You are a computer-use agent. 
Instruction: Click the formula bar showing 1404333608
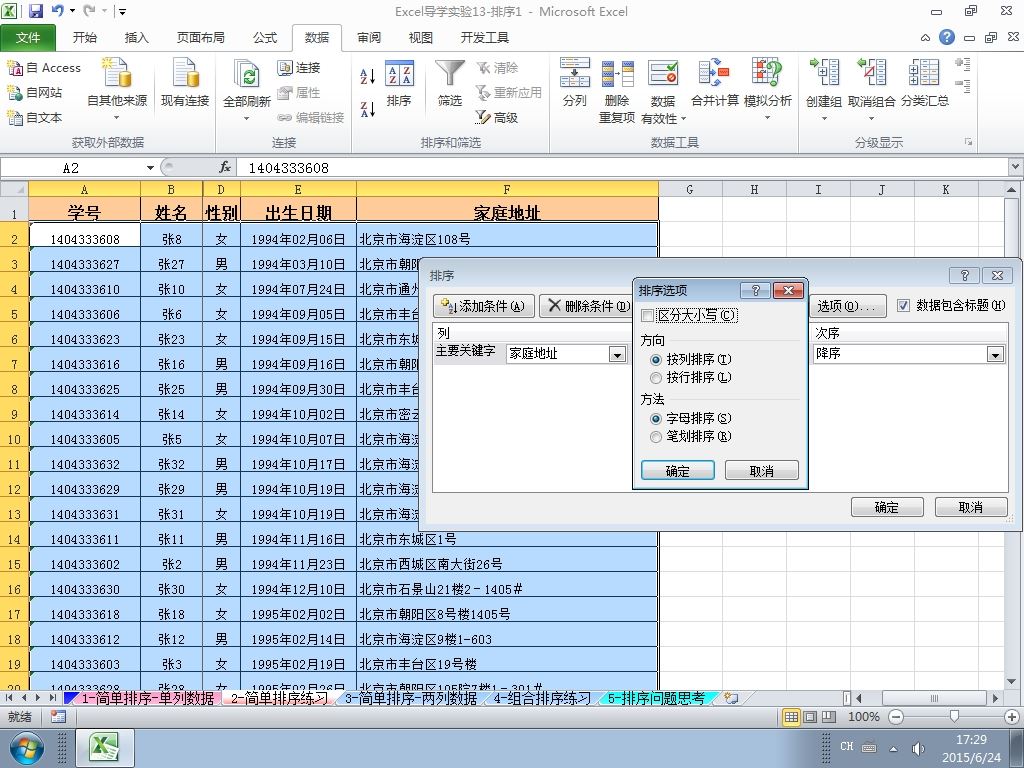point(621,168)
